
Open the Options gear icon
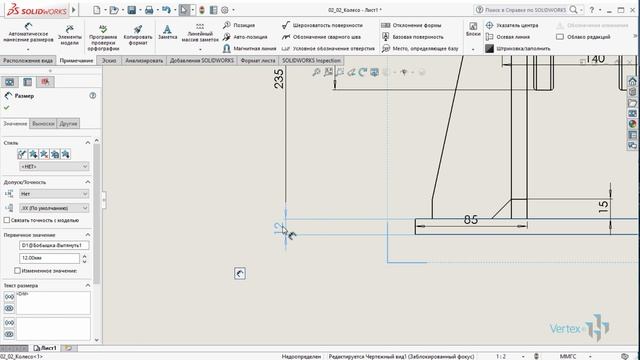(x=224, y=10)
